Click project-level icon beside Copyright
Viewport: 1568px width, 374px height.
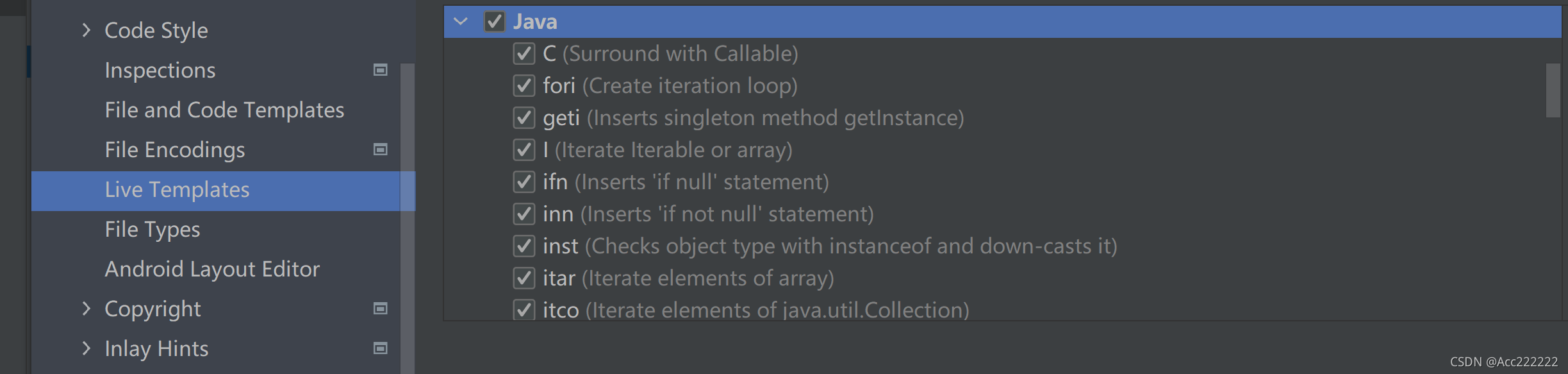[x=380, y=309]
